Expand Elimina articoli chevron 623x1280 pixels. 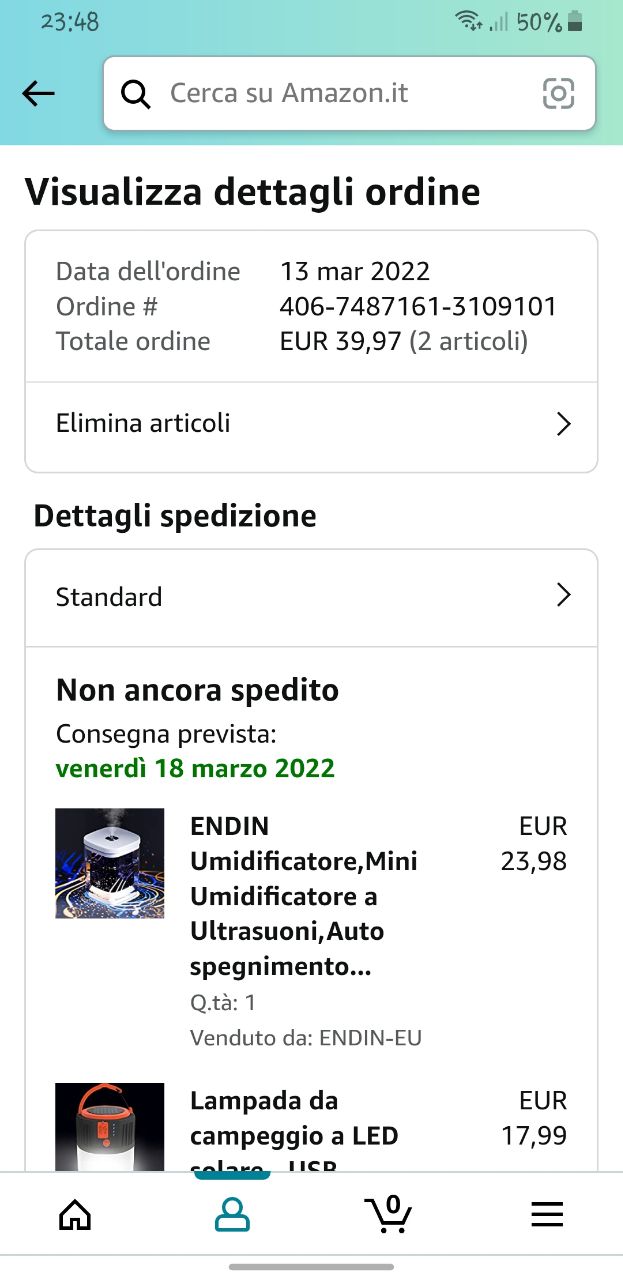click(563, 424)
